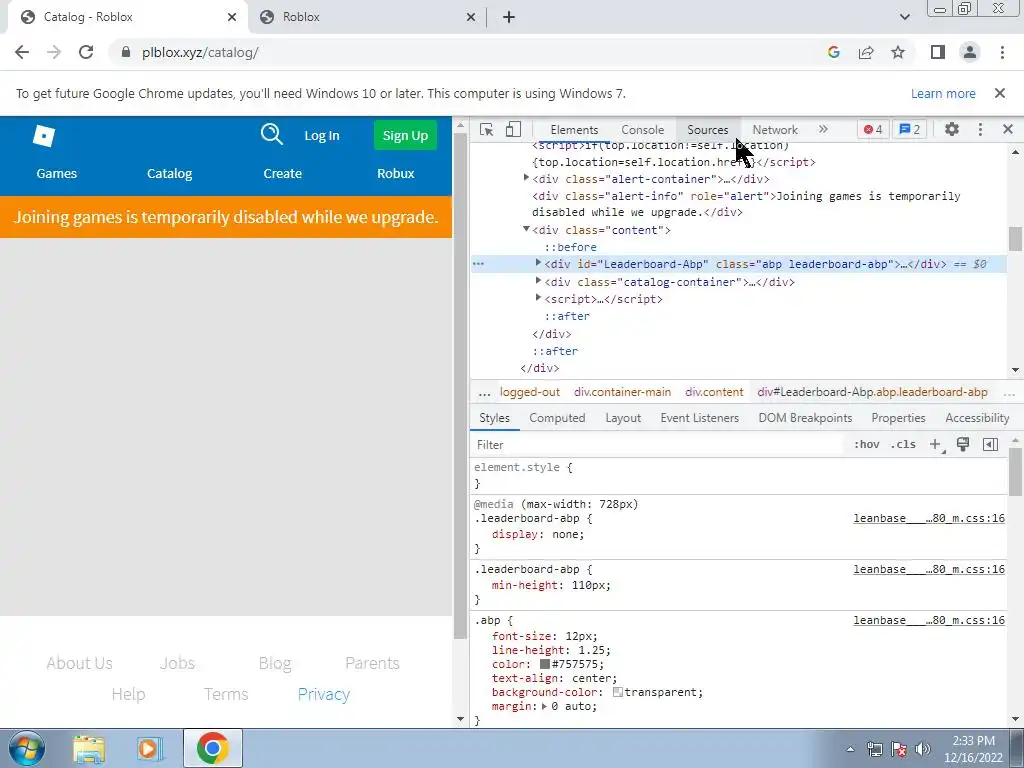Click the green Sign Up button
Screen dimensions: 1024x768
[406, 135]
